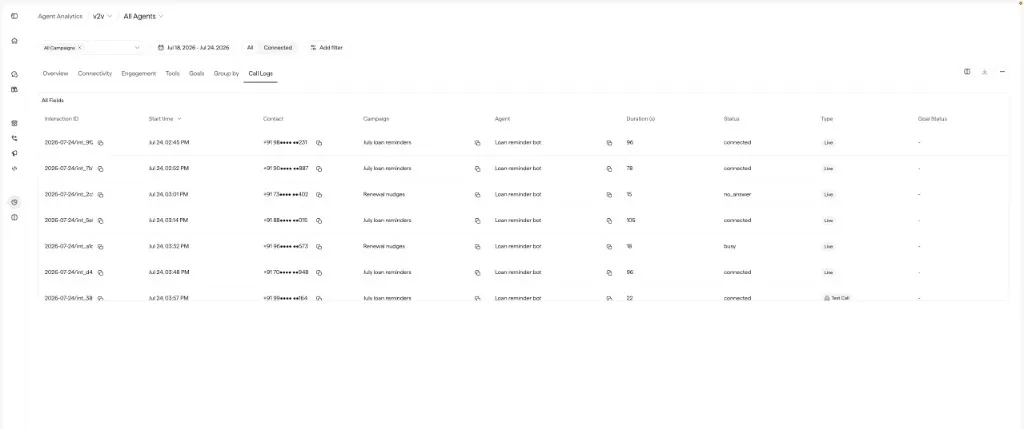Click the column layout icon at top right

pos(967,72)
